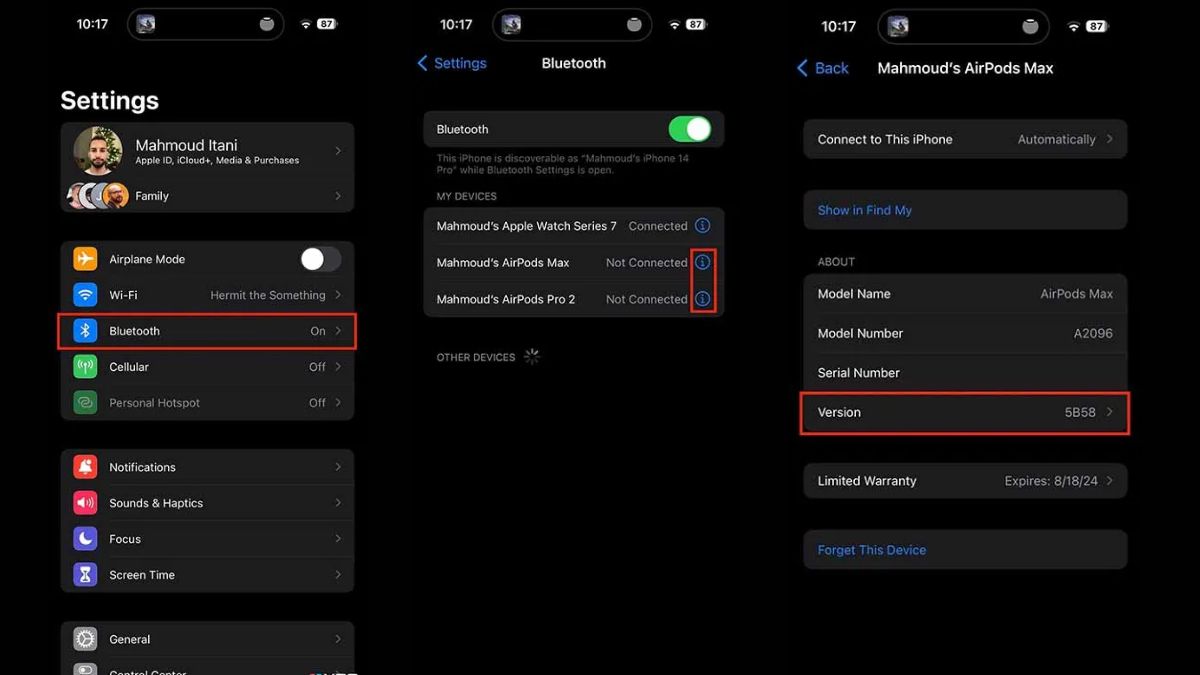Tap the battery indicator in middle screen's status bar
Image resolution: width=1200 pixels, height=675 pixels.
[696, 24]
